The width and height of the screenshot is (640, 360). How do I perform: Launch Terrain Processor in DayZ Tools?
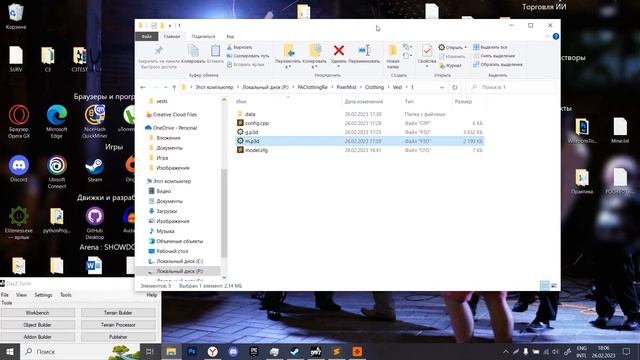118,325
